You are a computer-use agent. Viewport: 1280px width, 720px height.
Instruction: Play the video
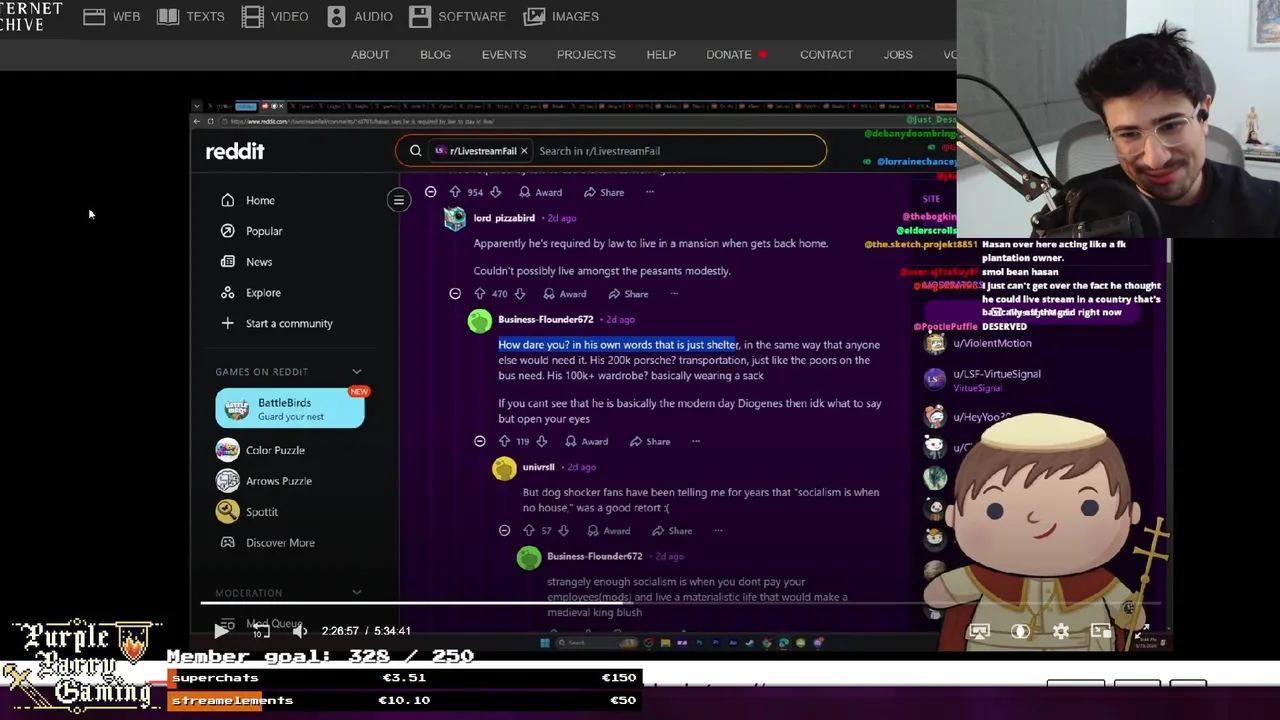[222, 631]
